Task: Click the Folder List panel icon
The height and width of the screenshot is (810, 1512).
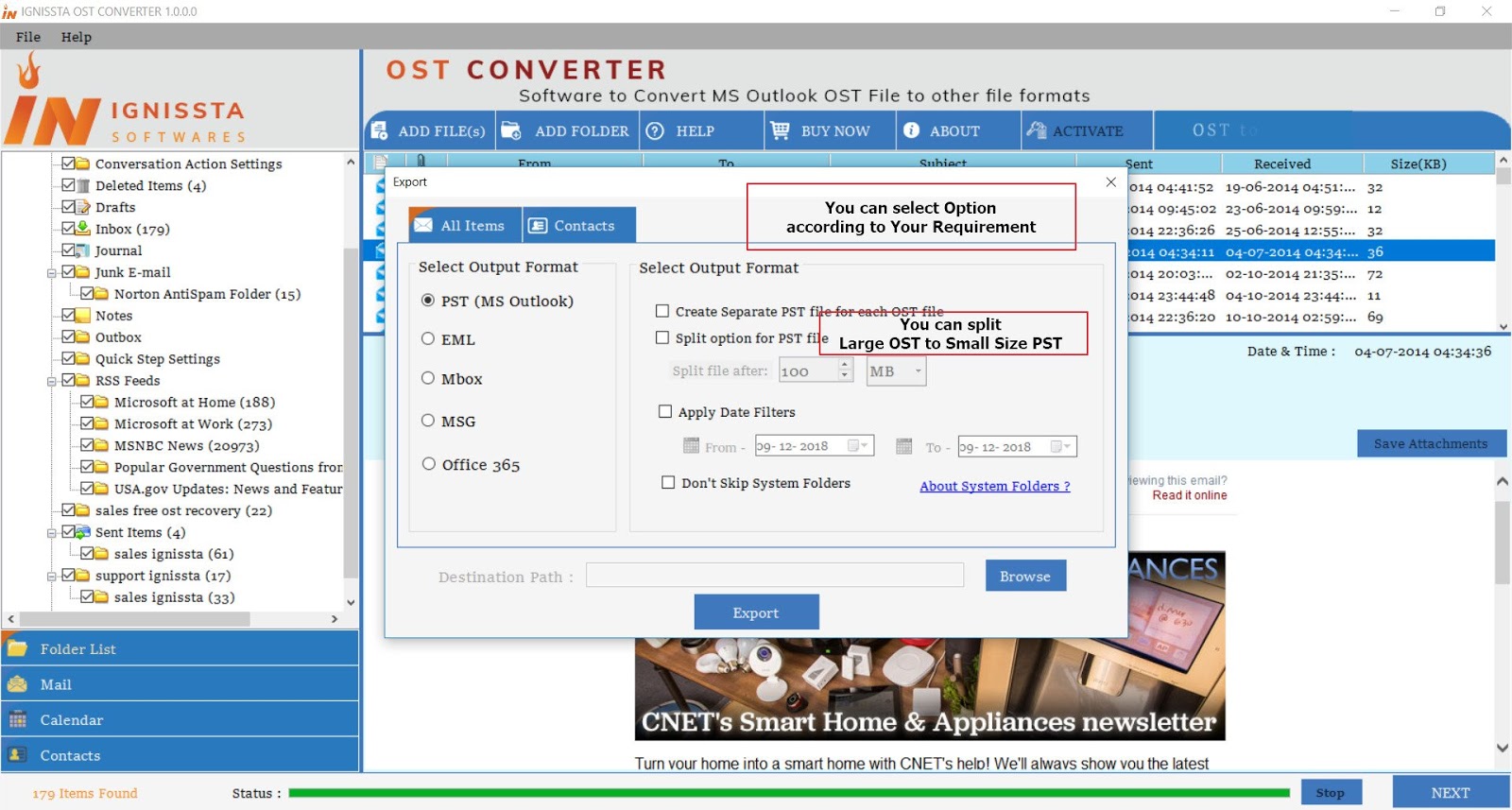Action: tap(17, 648)
